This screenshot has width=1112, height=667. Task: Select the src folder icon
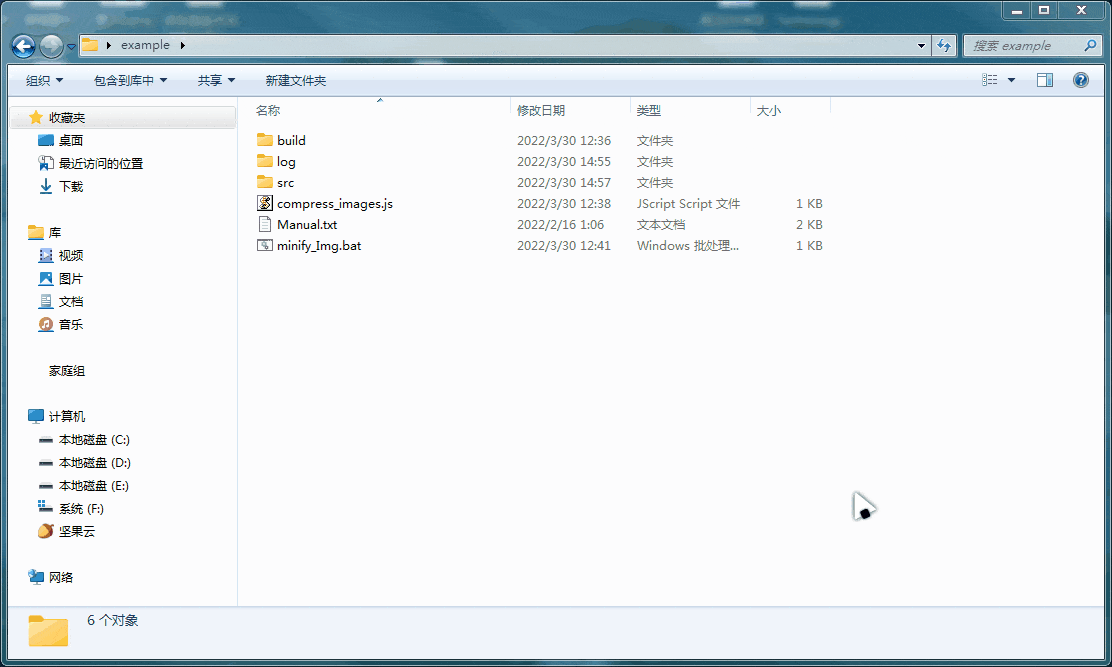coord(265,182)
